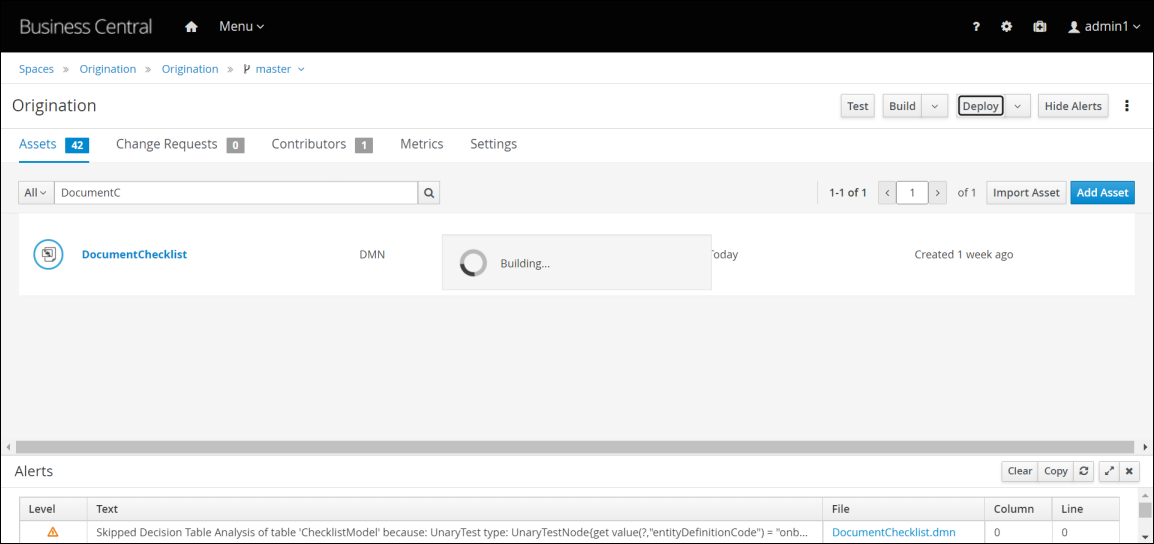Viewport: 1154px width, 544px height.
Task: Switch to the Contributors tab
Action: [x=322, y=144]
